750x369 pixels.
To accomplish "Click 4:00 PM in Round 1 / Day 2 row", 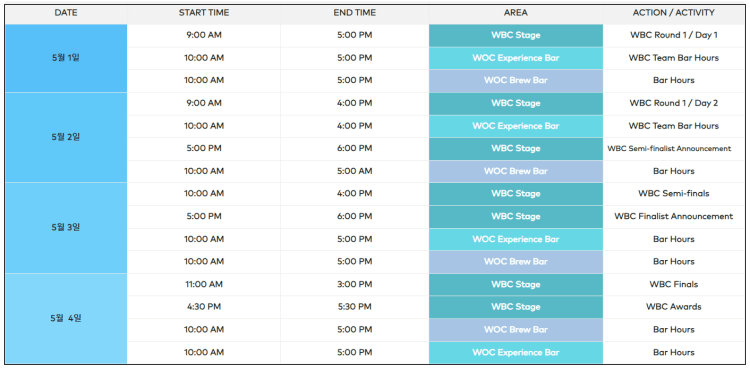I will (x=354, y=103).
